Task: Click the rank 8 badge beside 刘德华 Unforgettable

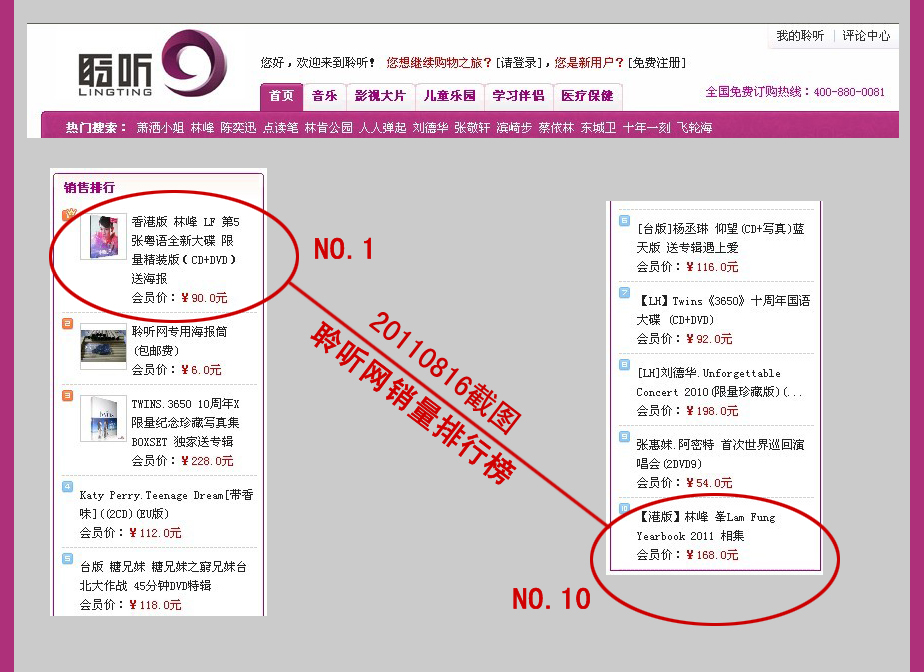Action: 625,364
